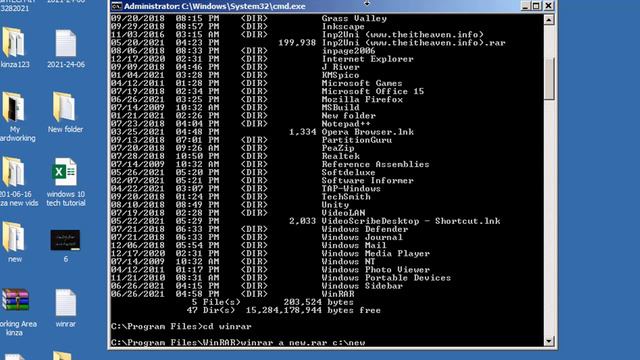This screenshot has width=640, height=360.
Task: Click the 'TAP-Windows' directory row
Action: (246, 189)
